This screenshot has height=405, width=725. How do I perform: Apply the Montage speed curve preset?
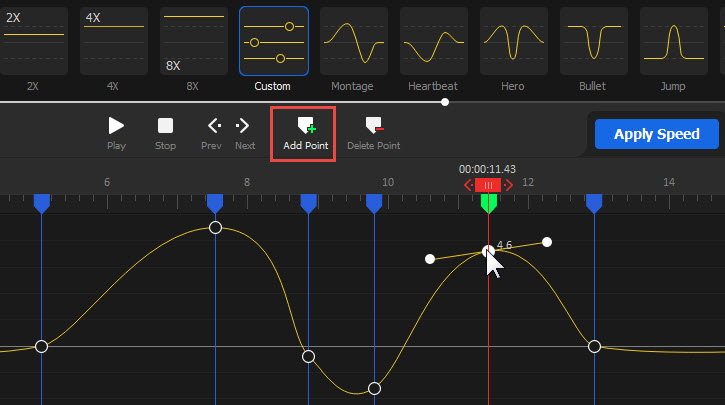354,41
